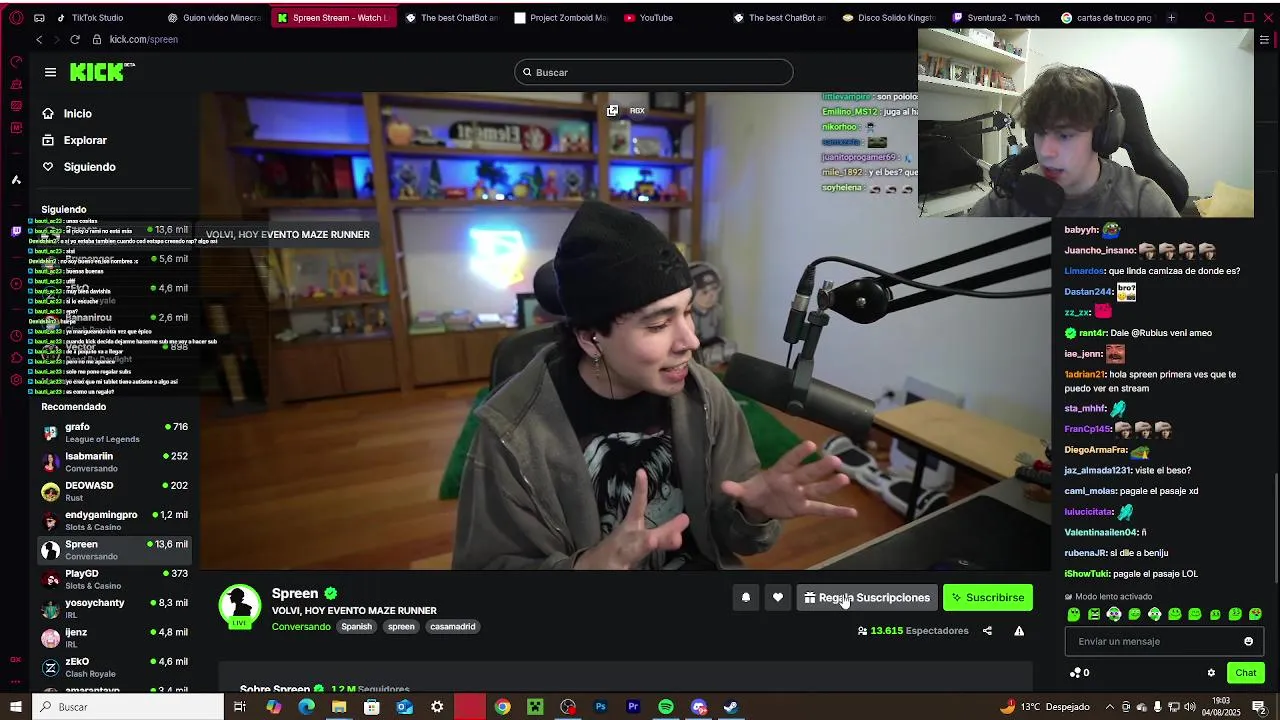Click the picture-in-picture icon above video
The image size is (1280, 720).
tap(612, 110)
